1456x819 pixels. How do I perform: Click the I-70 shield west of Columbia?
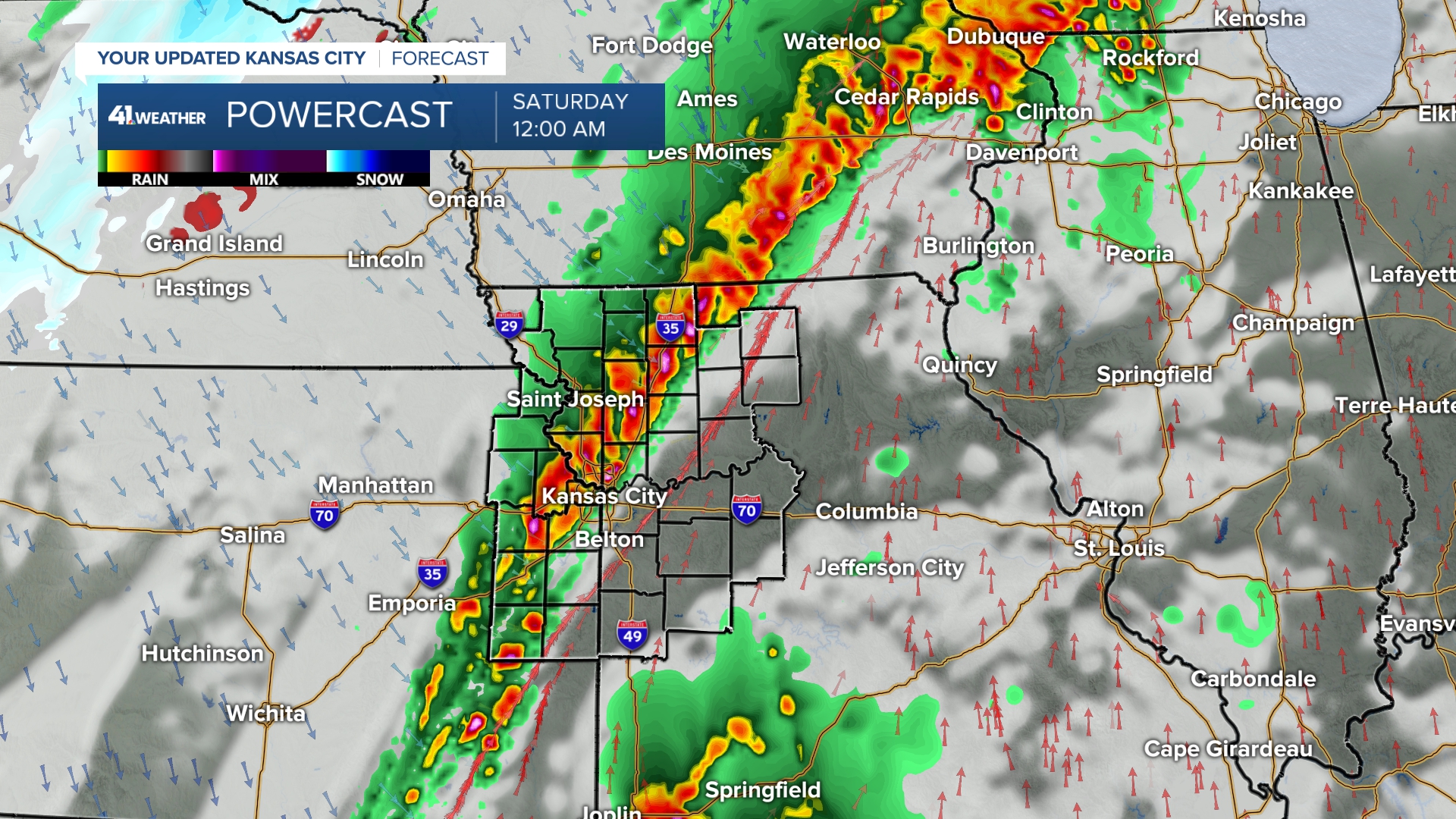(x=746, y=510)
